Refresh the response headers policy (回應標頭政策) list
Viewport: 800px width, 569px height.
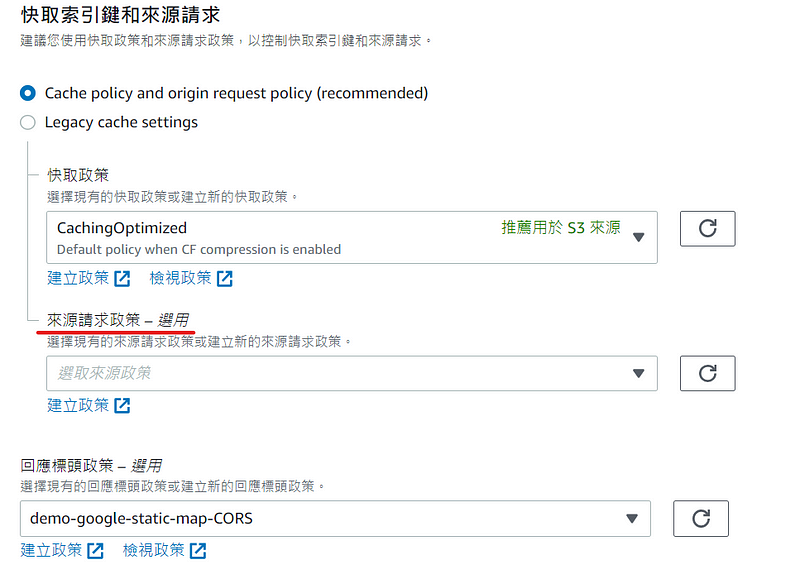(701, 519)
